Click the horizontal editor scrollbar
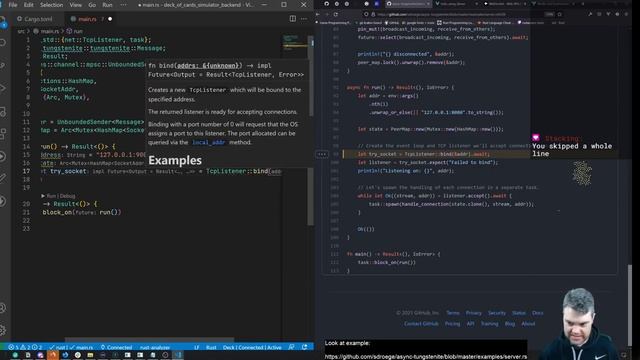Image resolution: width=640 pixels, height=360 pixels. coord(149,340)
